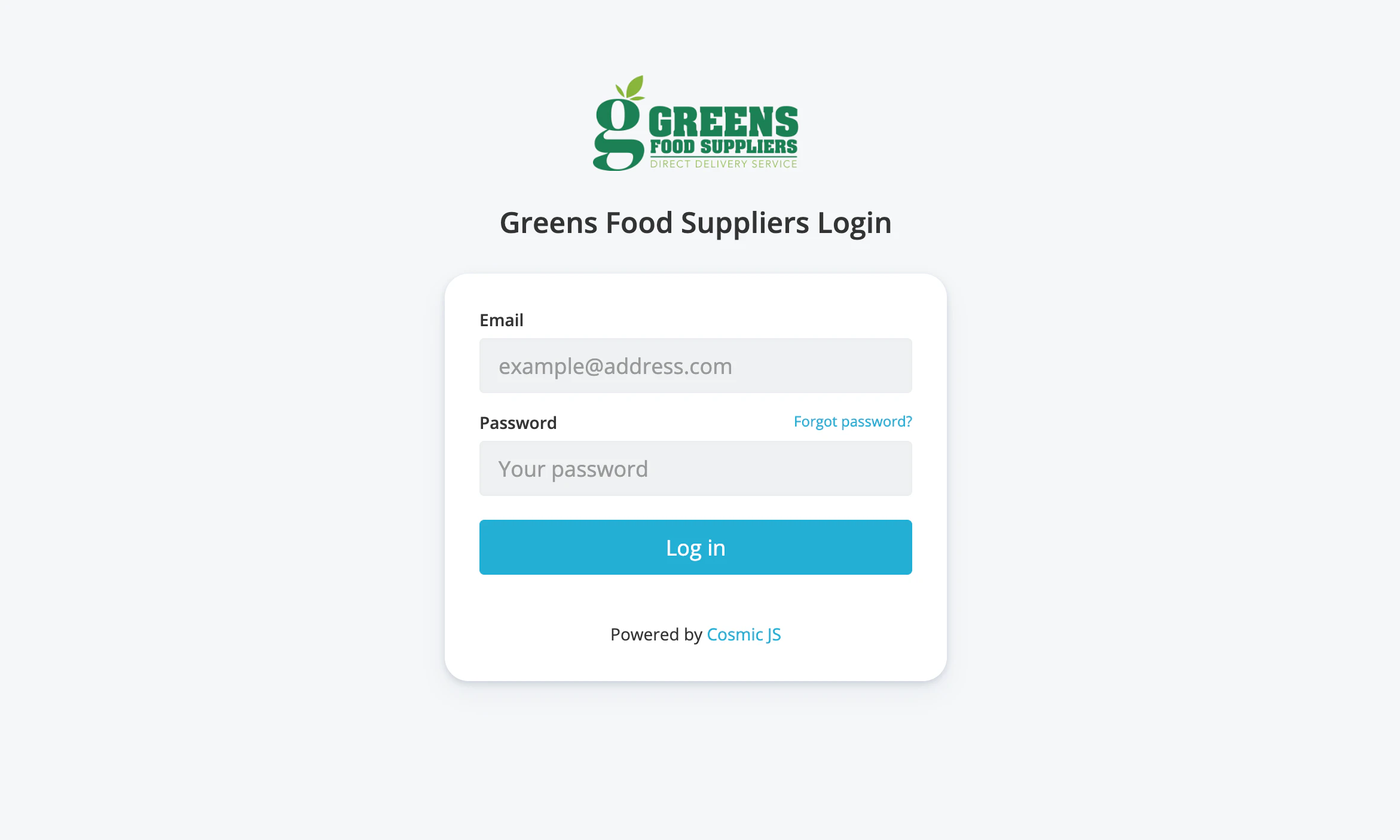Focus the Email input field
This screenshot has height=840, width=1400.
[696, 366]
